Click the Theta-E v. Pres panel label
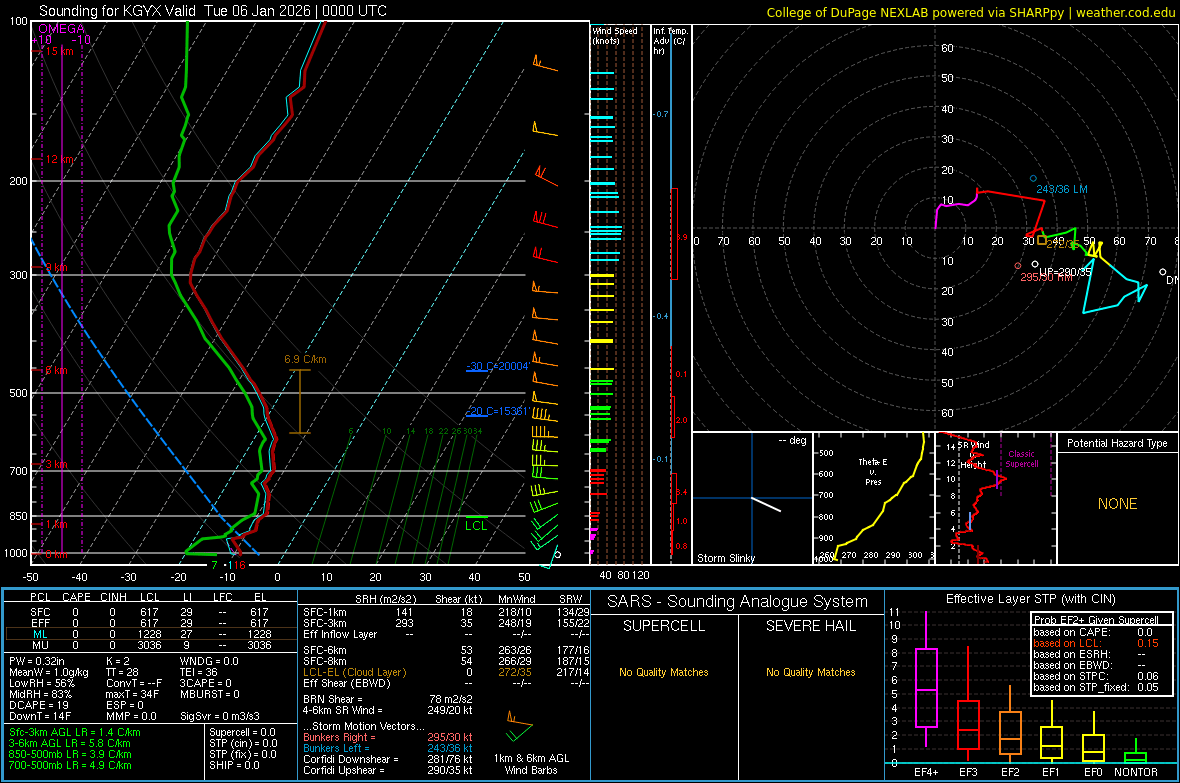The image size is (1180, 783). coord(873,471)
